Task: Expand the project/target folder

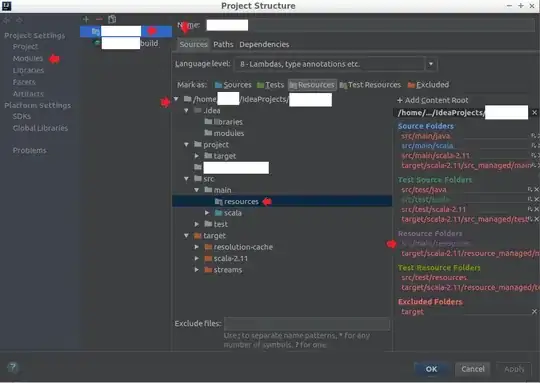Action: [197, 156]
